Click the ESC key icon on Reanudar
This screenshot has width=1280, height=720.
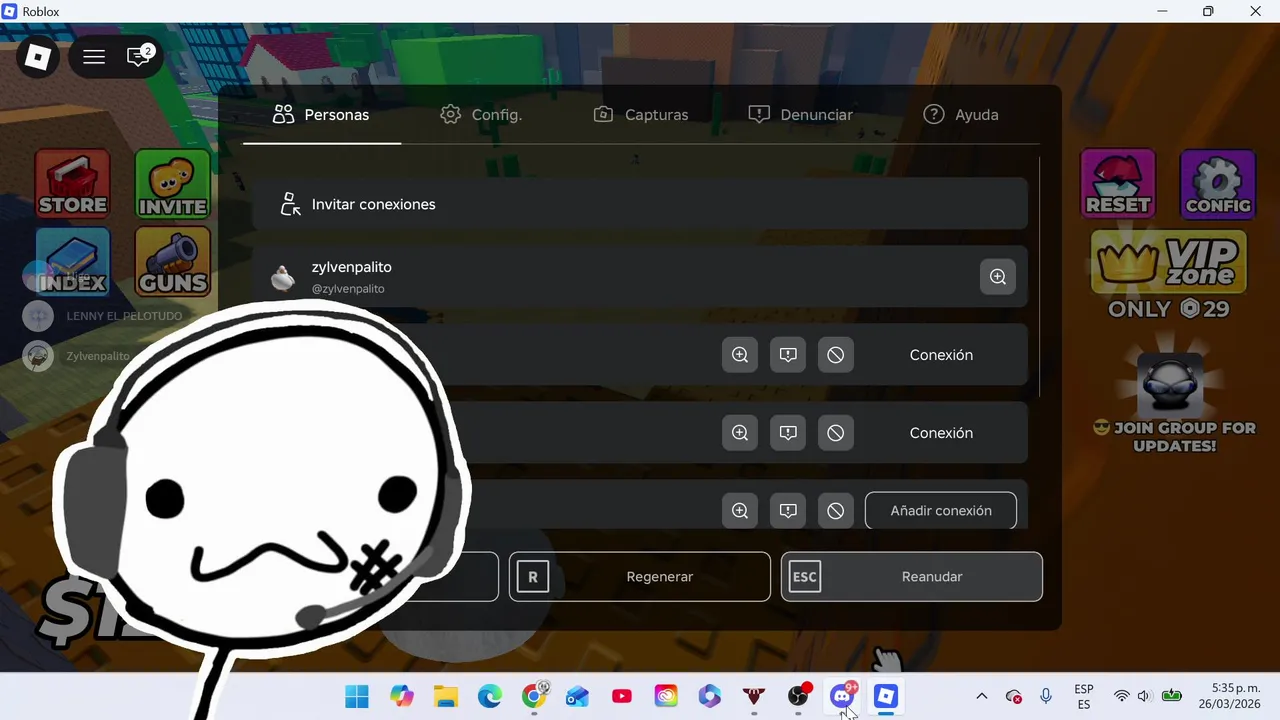[x=805, y=577]
